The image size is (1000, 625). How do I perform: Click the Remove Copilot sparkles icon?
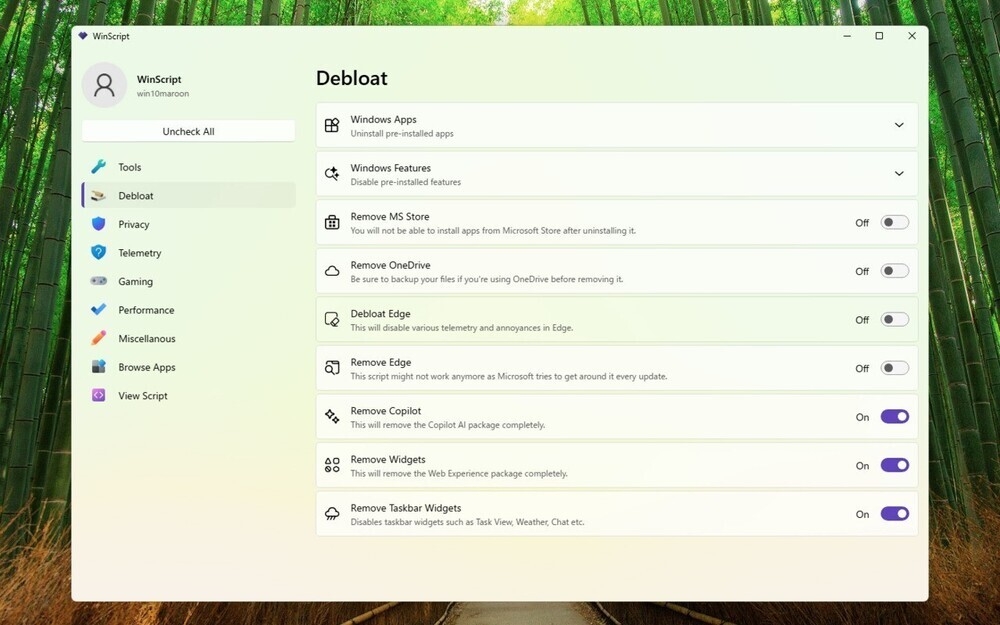tap(332, 416)
